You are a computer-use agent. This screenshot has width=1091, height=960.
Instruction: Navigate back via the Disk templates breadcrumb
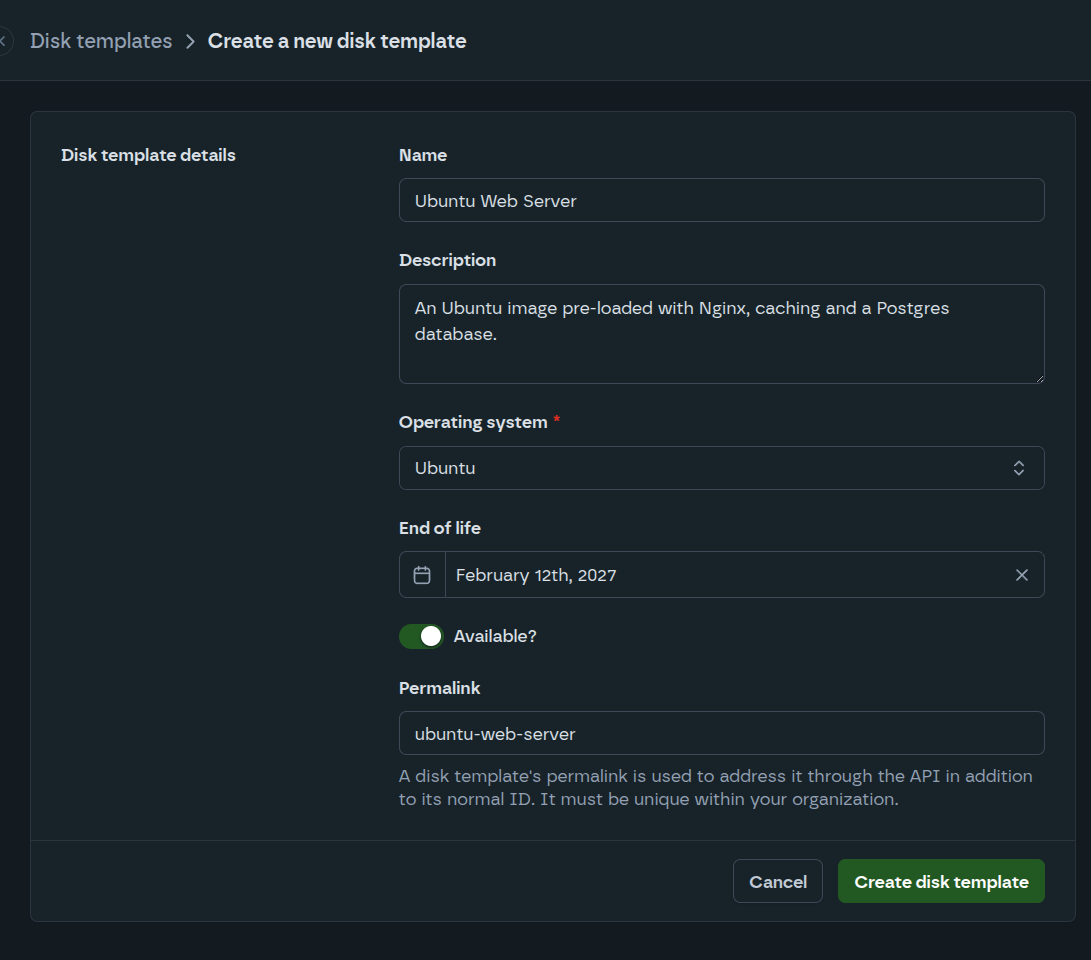100,40
